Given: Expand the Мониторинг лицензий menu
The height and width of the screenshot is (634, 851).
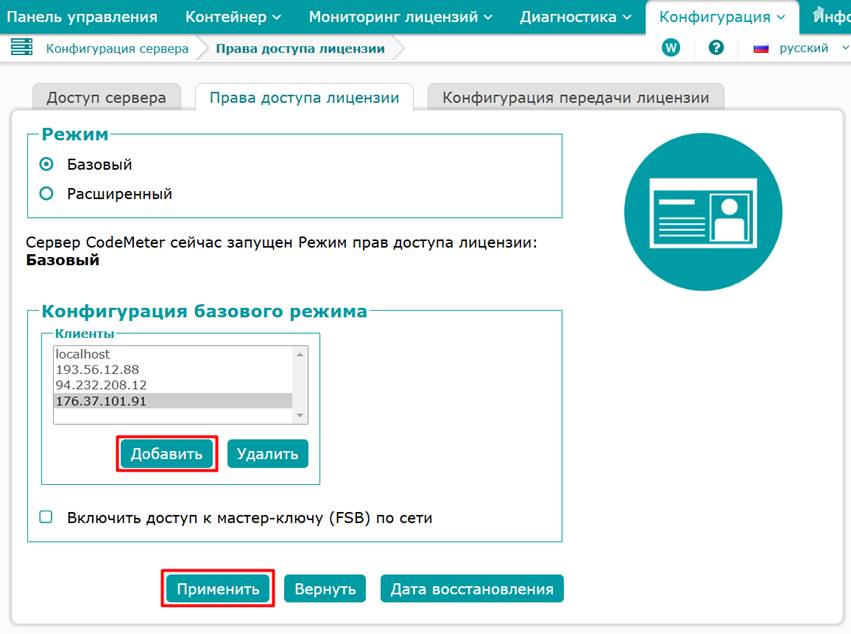Looking at the screenshot, I should [x=400, y=17].
